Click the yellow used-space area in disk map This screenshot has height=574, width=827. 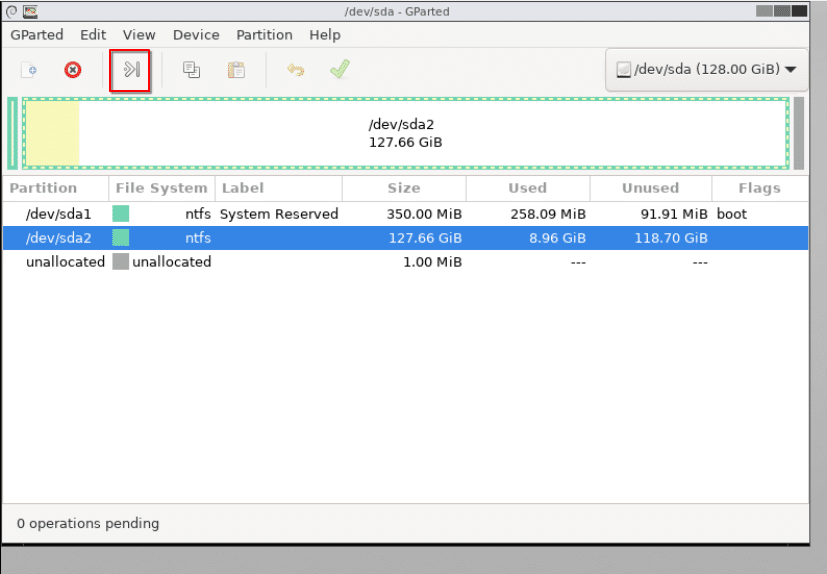51,133
